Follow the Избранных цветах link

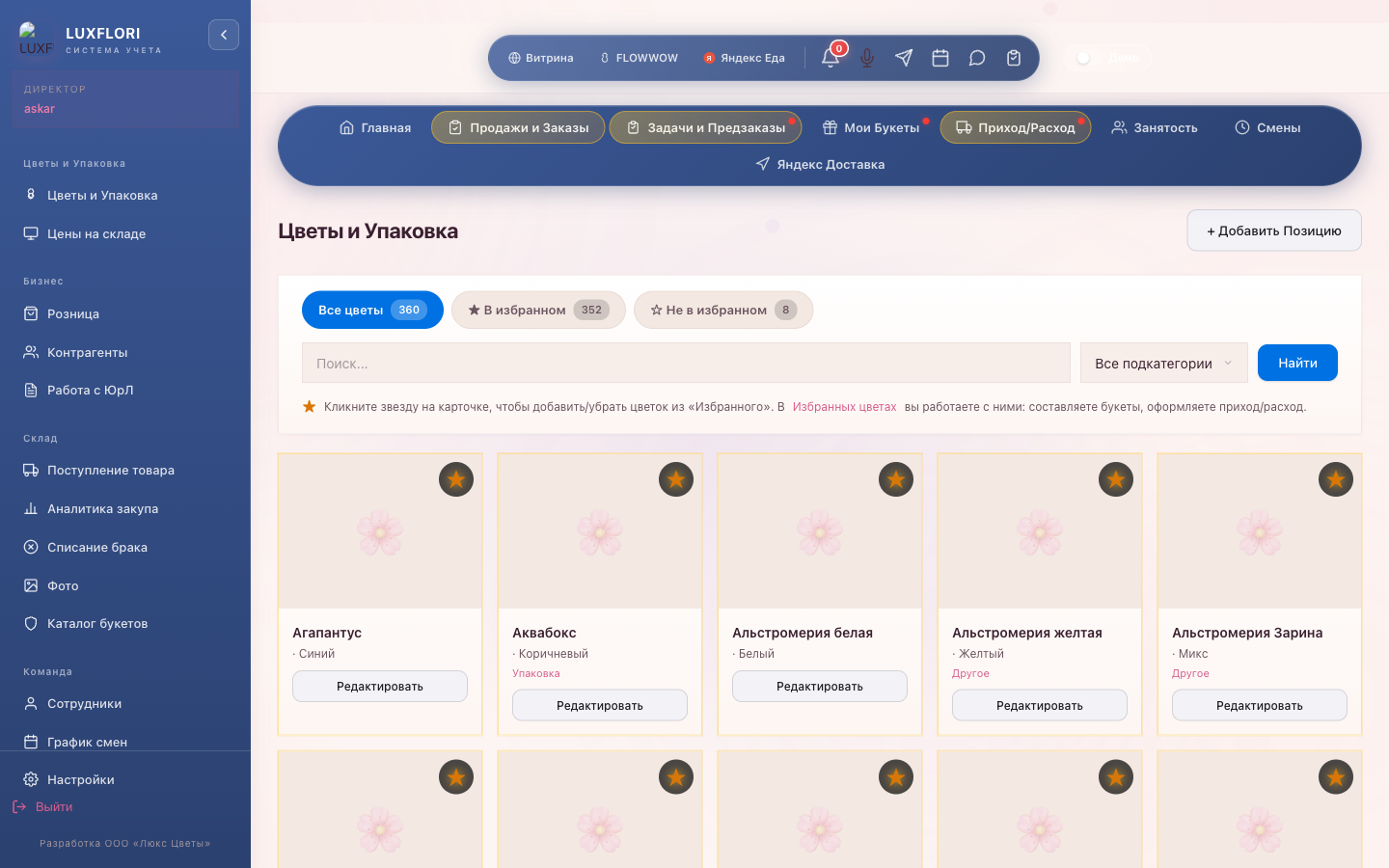tap(844, 407)
